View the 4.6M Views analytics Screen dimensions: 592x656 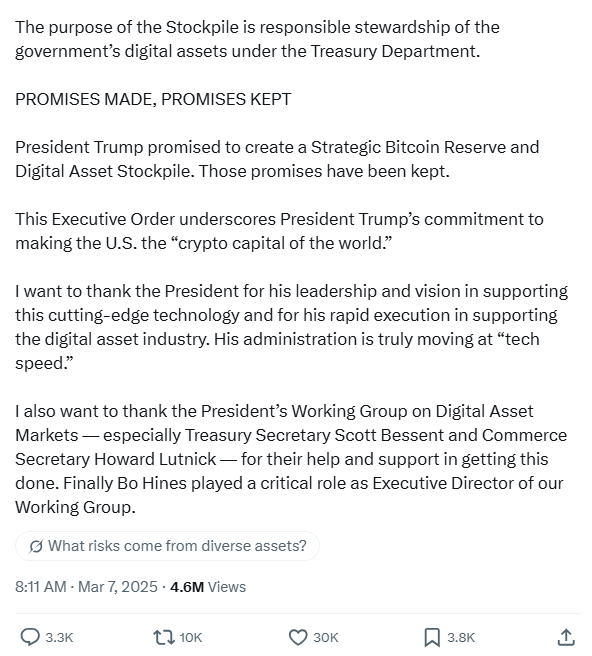coord(208,587)
